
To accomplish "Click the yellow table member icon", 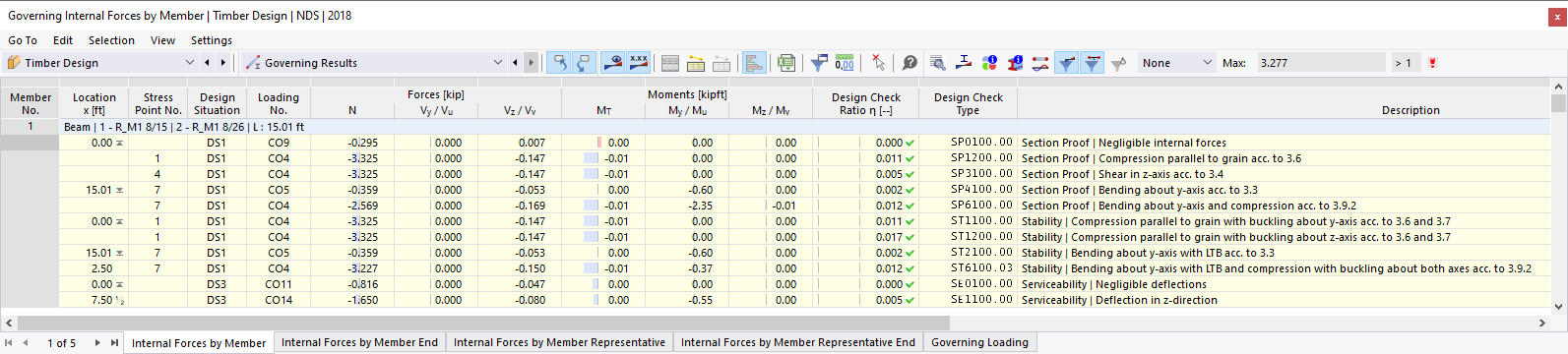I will (696, 63).
